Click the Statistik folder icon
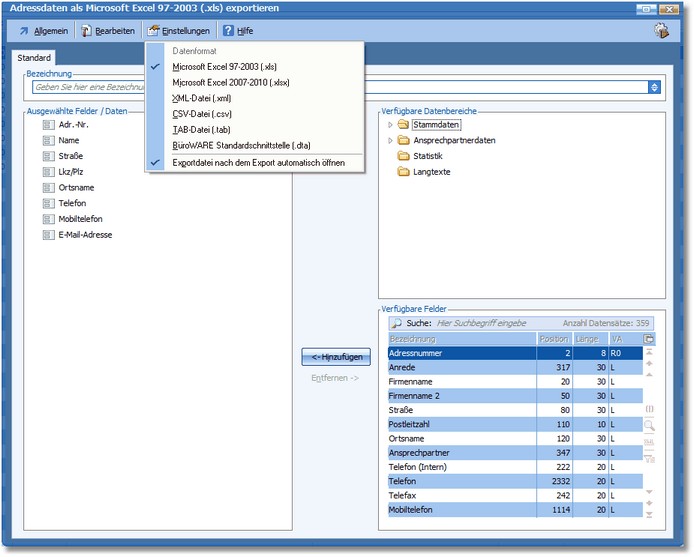Image resolution: width=694 pixels, height=557 pixels. point(404,156)
